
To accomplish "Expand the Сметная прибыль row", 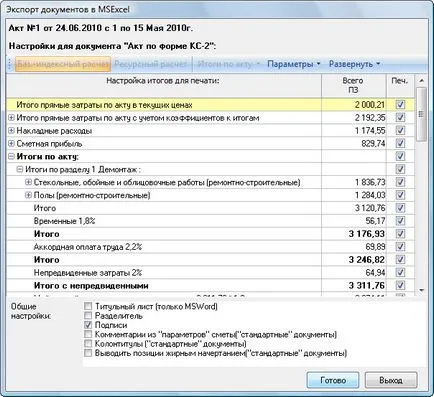I will point(11,144).
